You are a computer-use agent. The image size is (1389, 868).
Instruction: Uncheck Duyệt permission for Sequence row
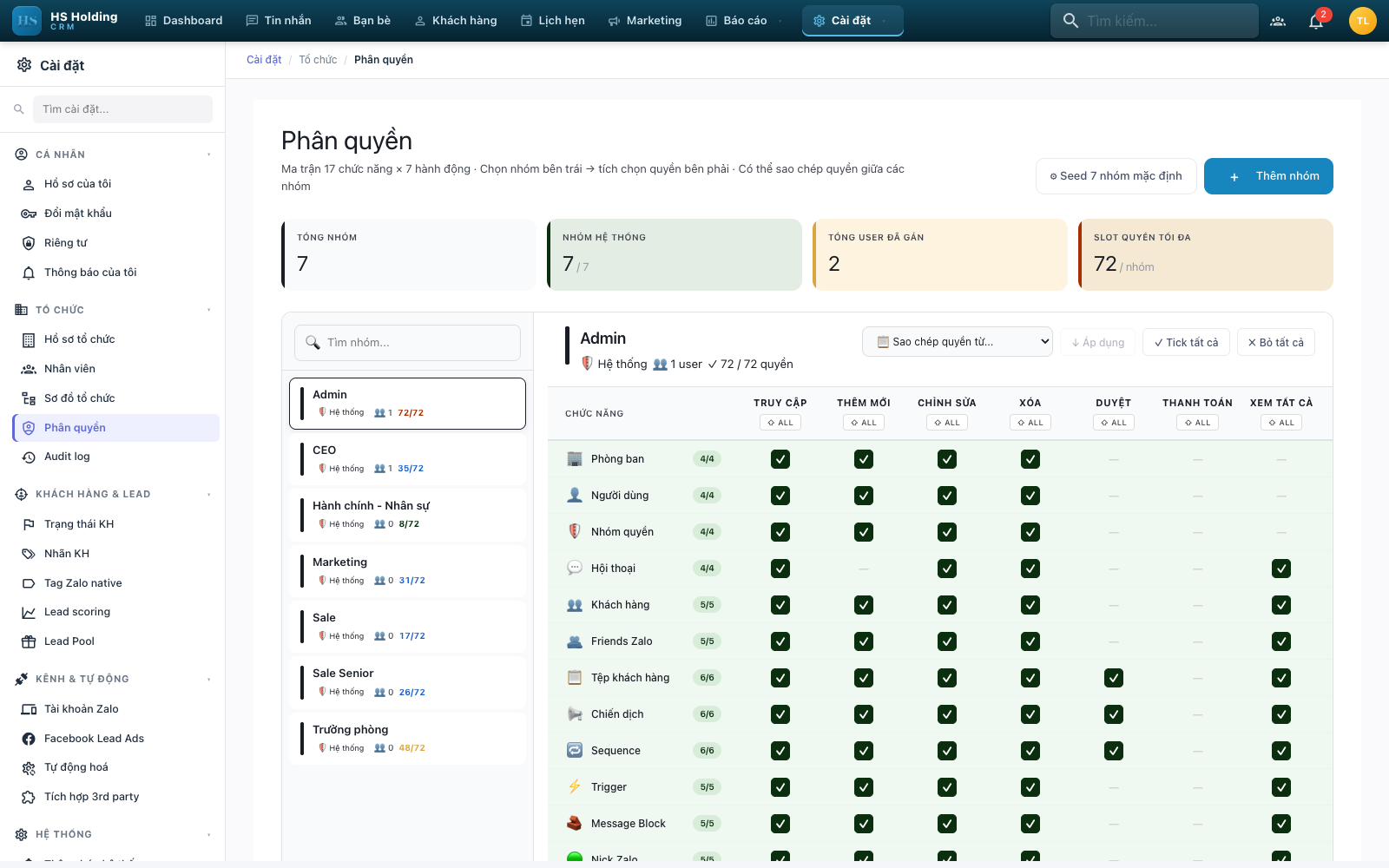coord(1114,751)
